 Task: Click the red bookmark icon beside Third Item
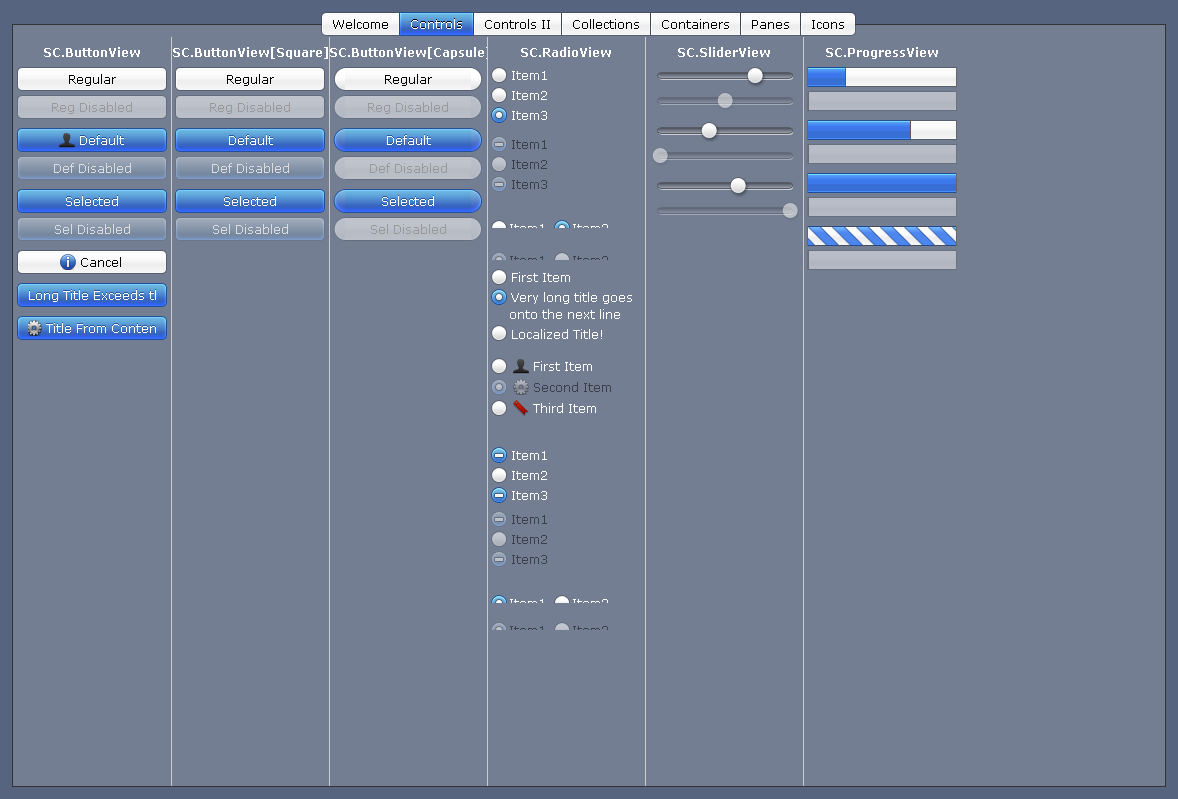[x=519, y=407]
